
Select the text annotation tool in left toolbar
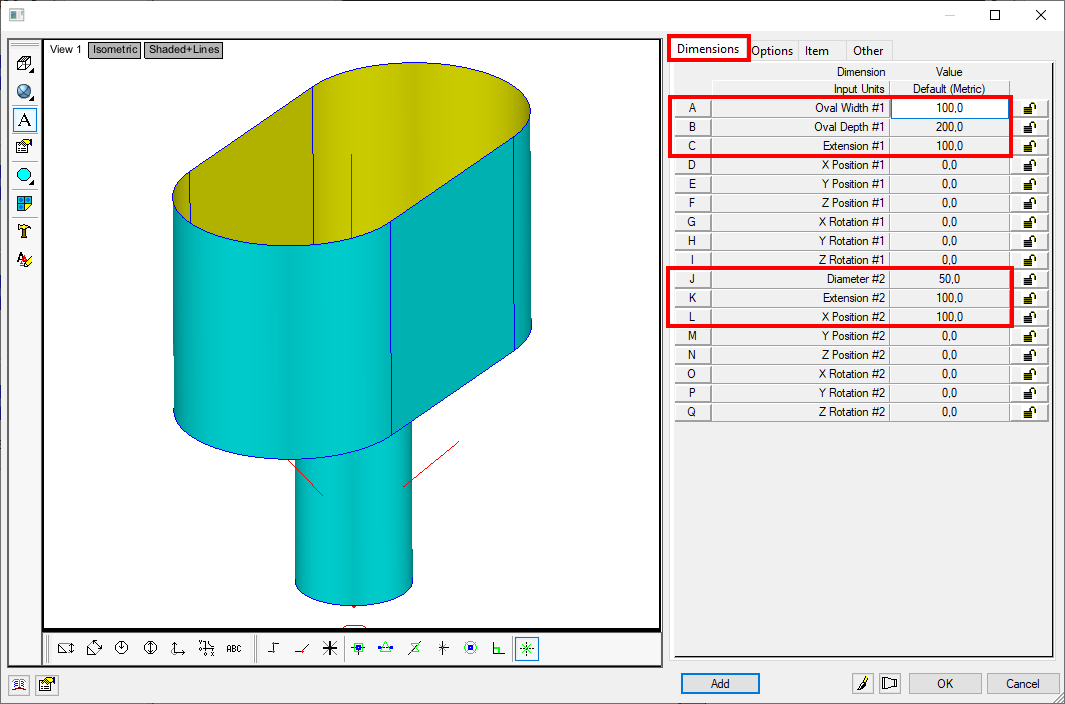(x=25, y=120)
